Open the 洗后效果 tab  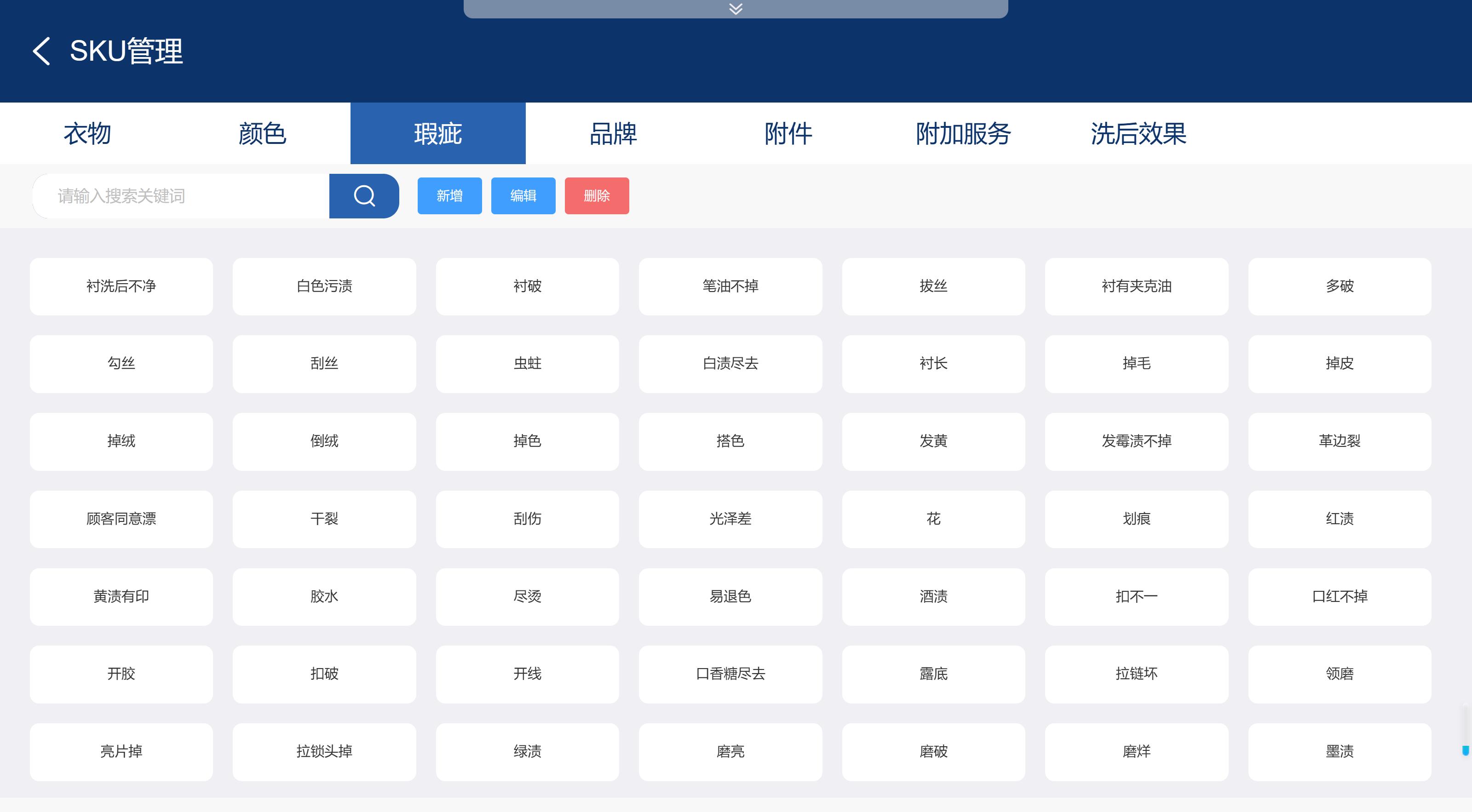click(1138, 134)
